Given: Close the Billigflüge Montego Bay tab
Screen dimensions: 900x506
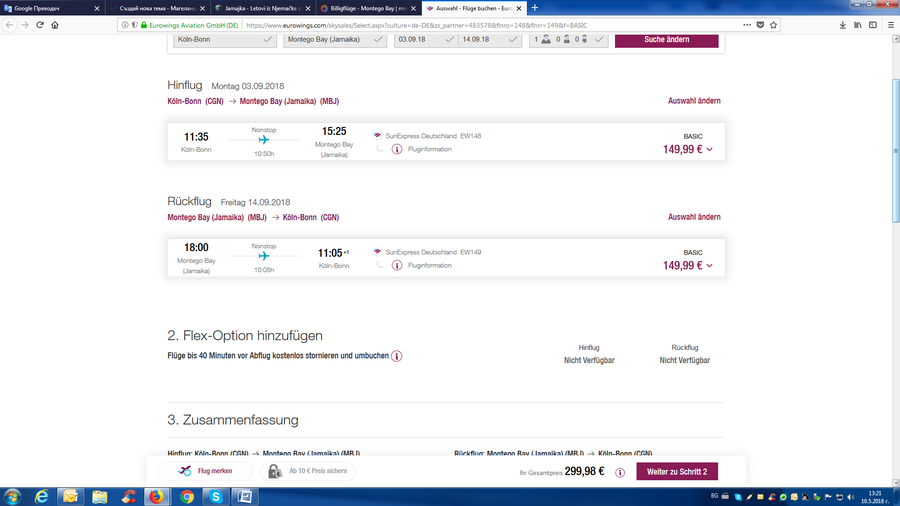Looking at the screenshot, I should [413, 8].
